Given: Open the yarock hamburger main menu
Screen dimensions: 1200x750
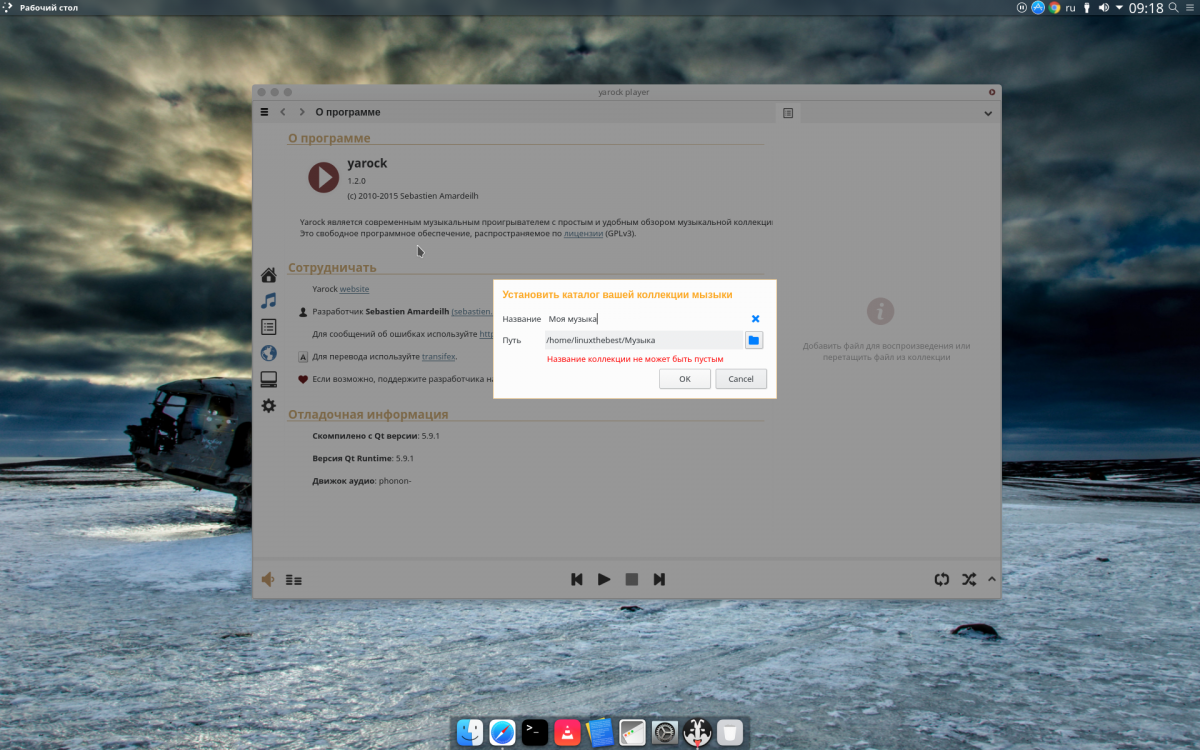Looking at the screenshot, I should coord(264,112).
